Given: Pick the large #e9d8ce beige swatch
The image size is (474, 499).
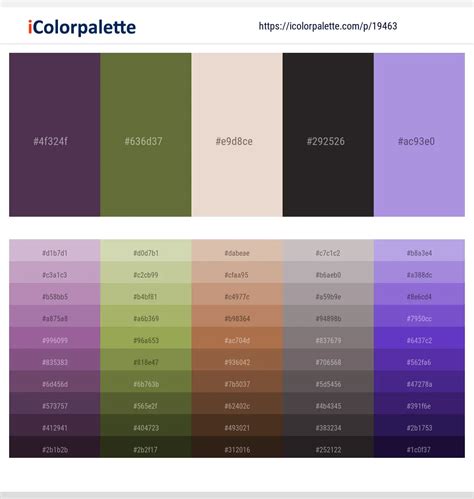Looking at the screenshot, I should (237, 135).
